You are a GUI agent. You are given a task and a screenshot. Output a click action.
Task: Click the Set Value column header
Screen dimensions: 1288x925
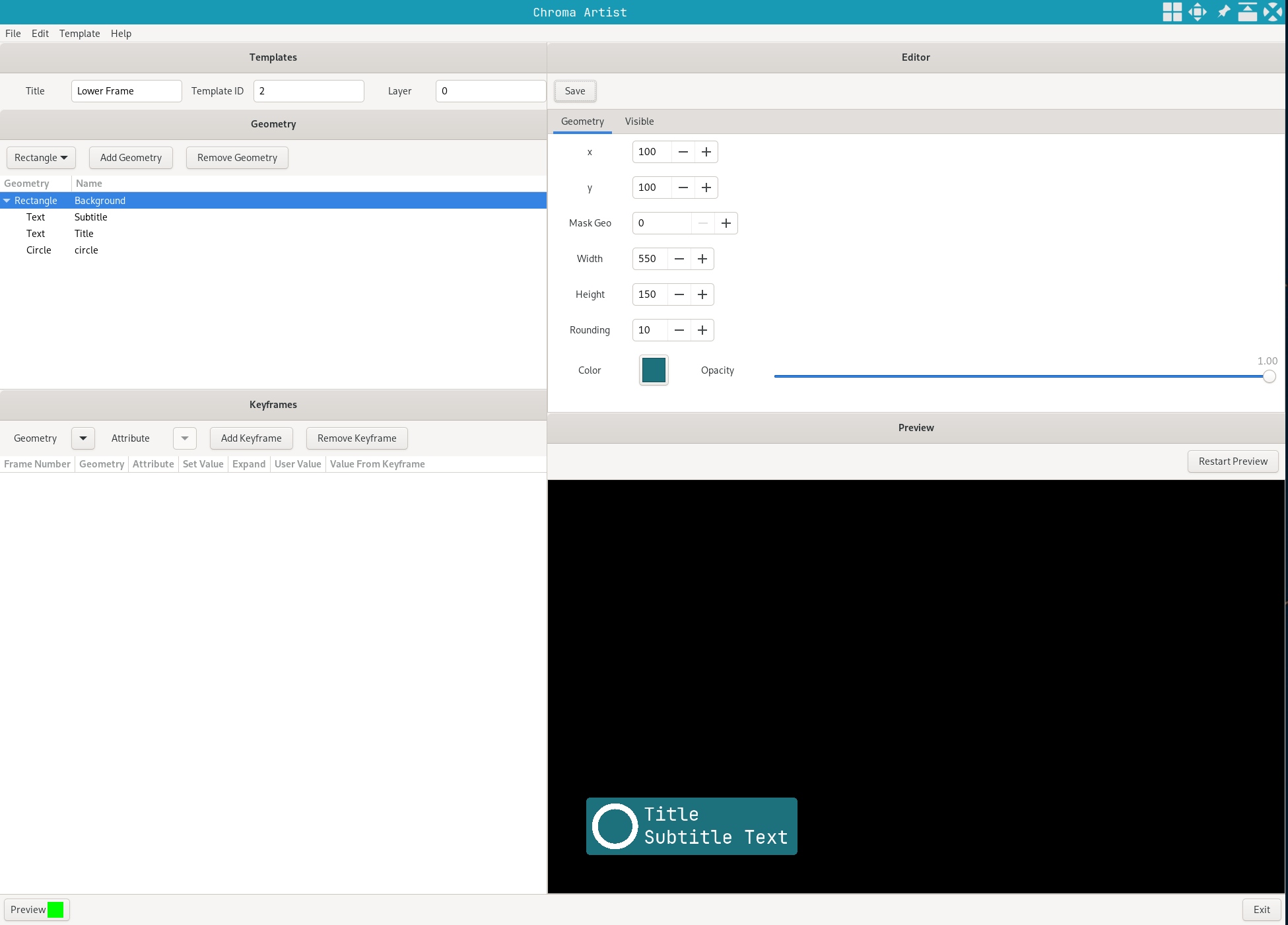click(203, 464)
